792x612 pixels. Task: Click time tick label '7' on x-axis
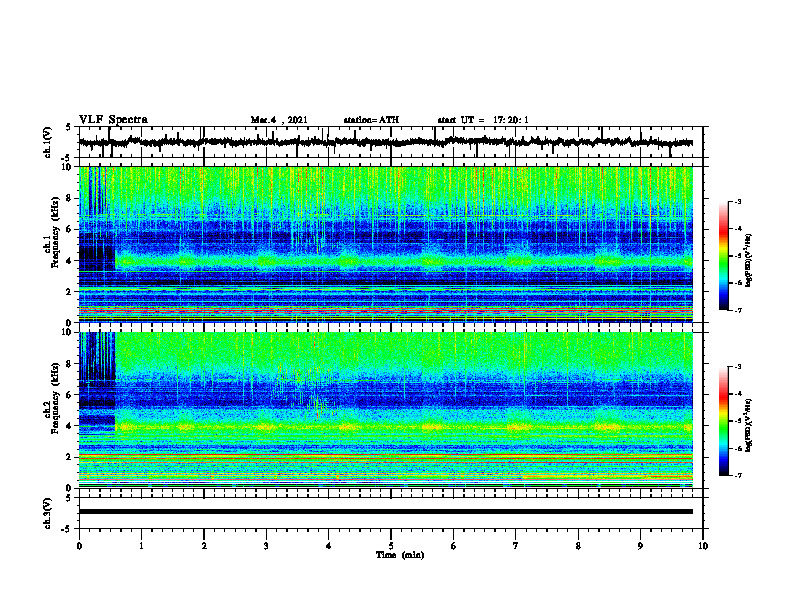516,546
